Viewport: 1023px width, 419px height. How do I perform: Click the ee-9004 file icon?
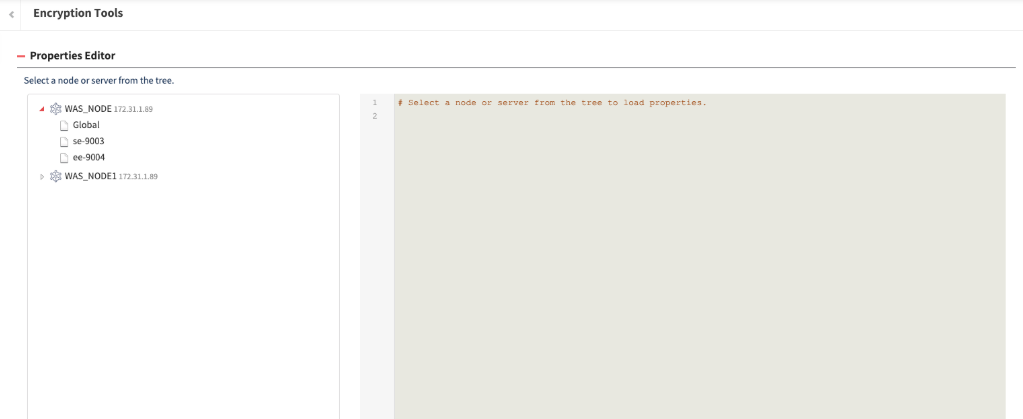click(64, 158)
